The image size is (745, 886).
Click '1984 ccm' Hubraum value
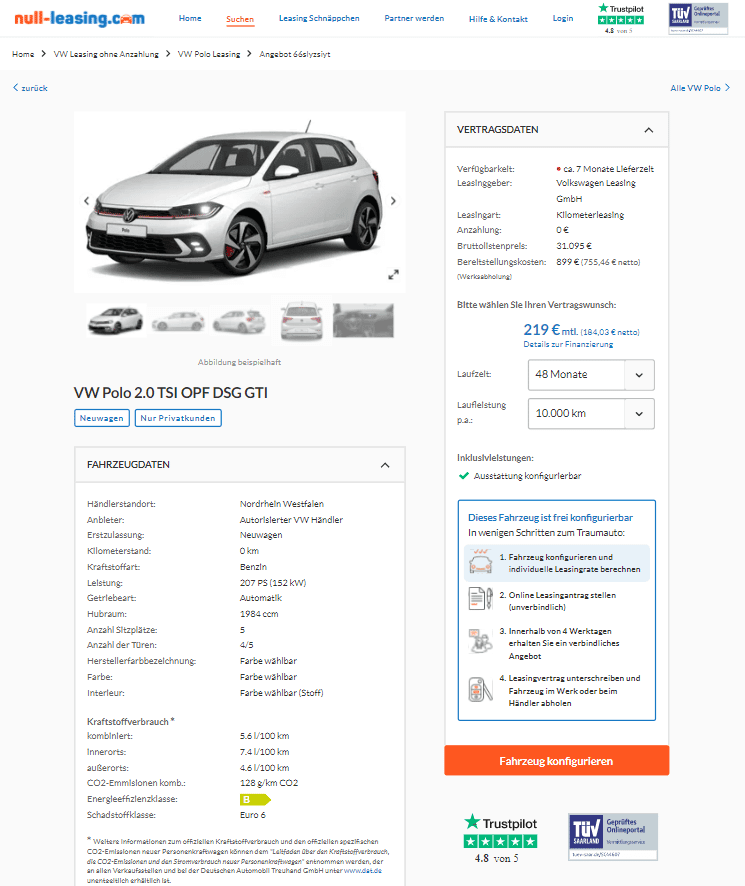point(259,614)
